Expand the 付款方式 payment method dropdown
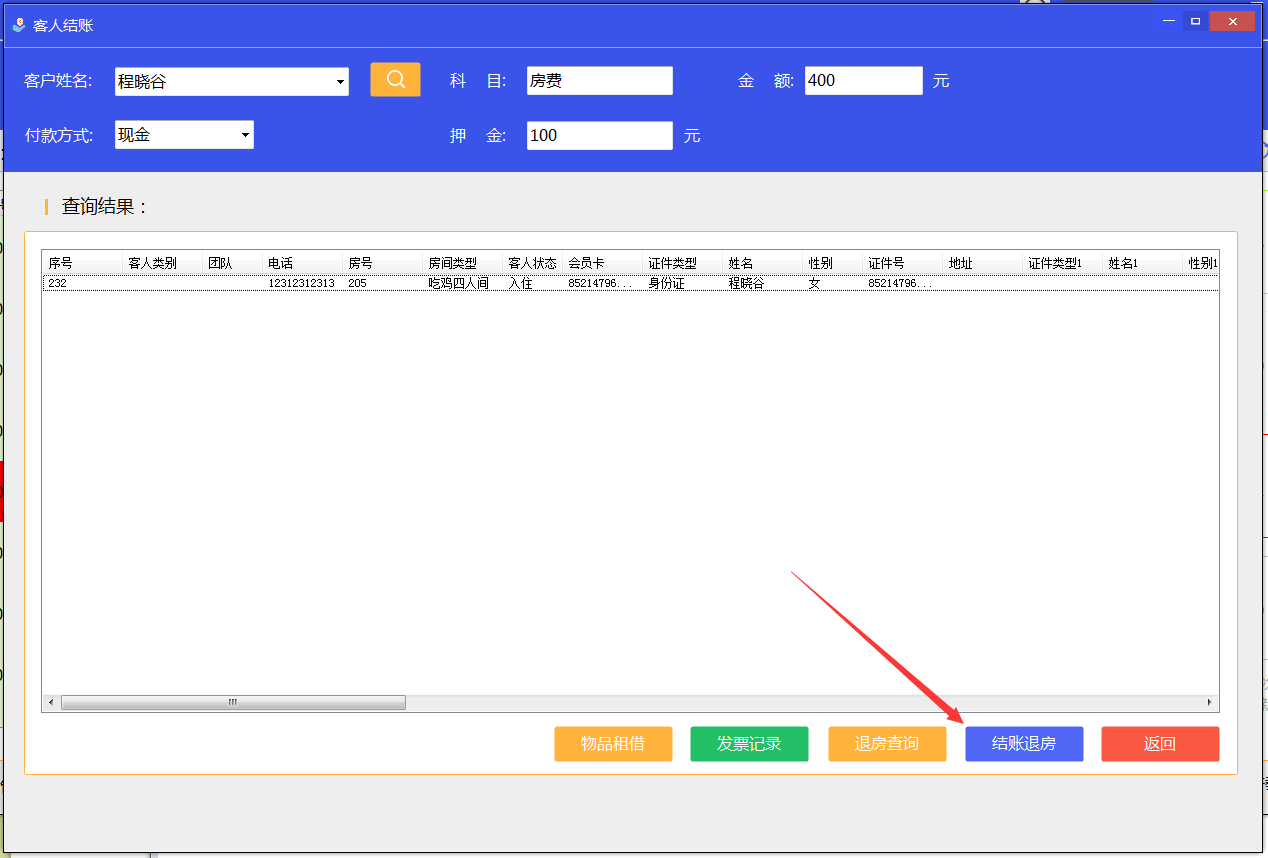1268x858 pixels. 245,135
